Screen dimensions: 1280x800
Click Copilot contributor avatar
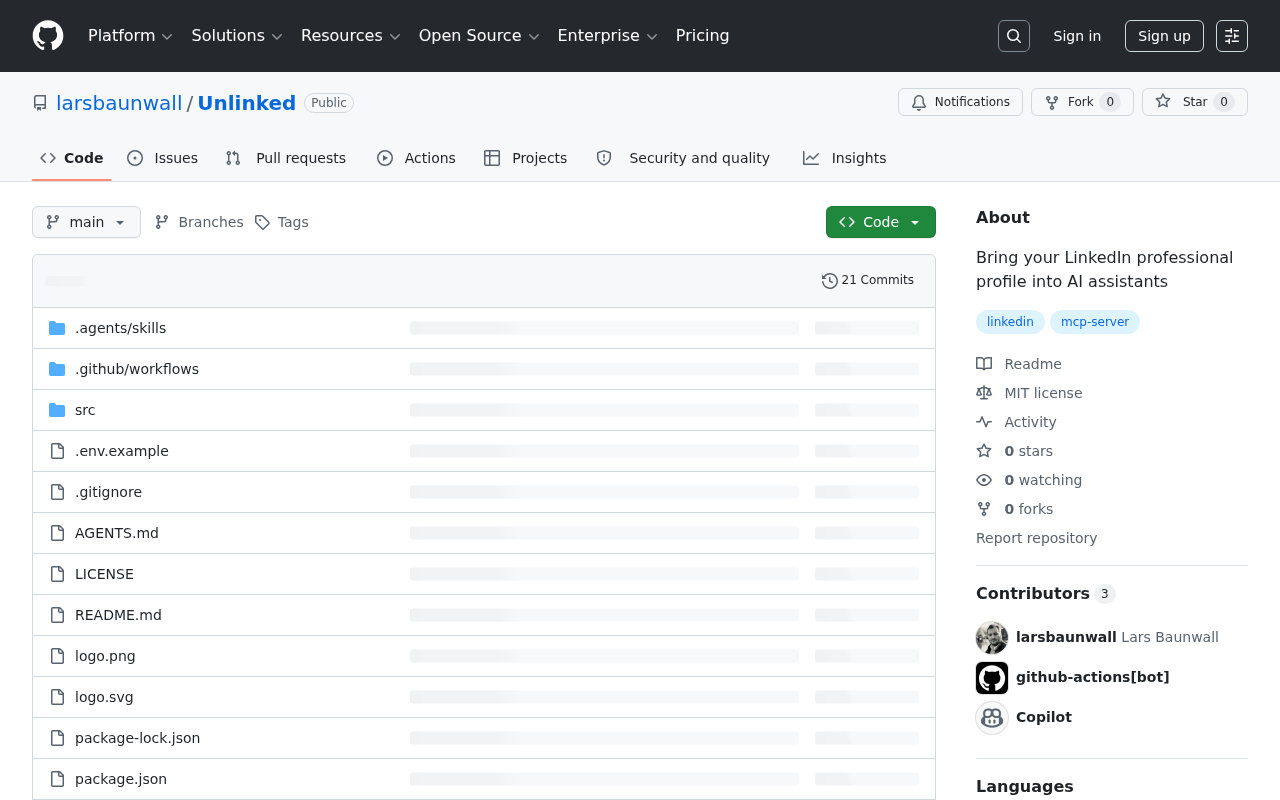pyautogui.click(x=992, y=717)
